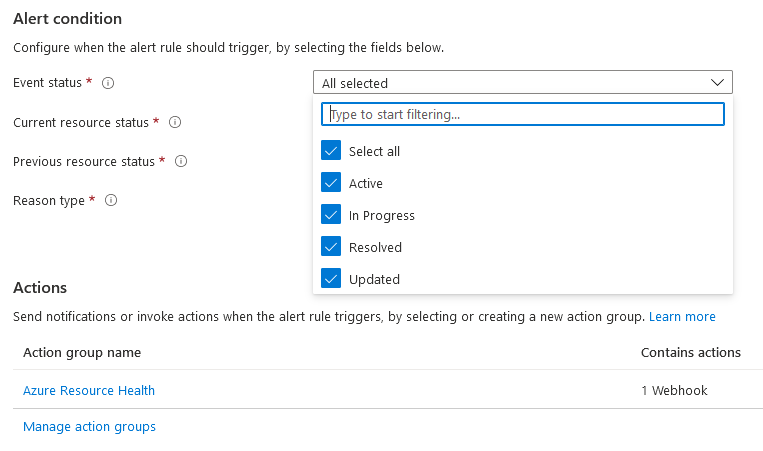Toggle the Active checkbox
Image resolution: width=763 pixels, height=451 pixels.
331,182
